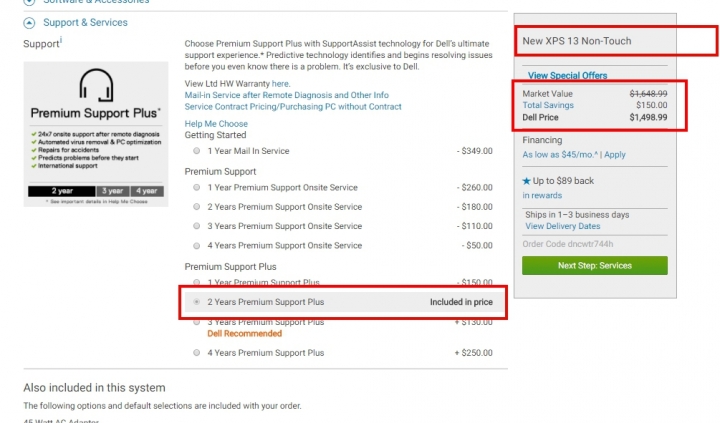Viewport: 720px width, 423px height.
Task: Open the Total Savings link
Action: 548,105
